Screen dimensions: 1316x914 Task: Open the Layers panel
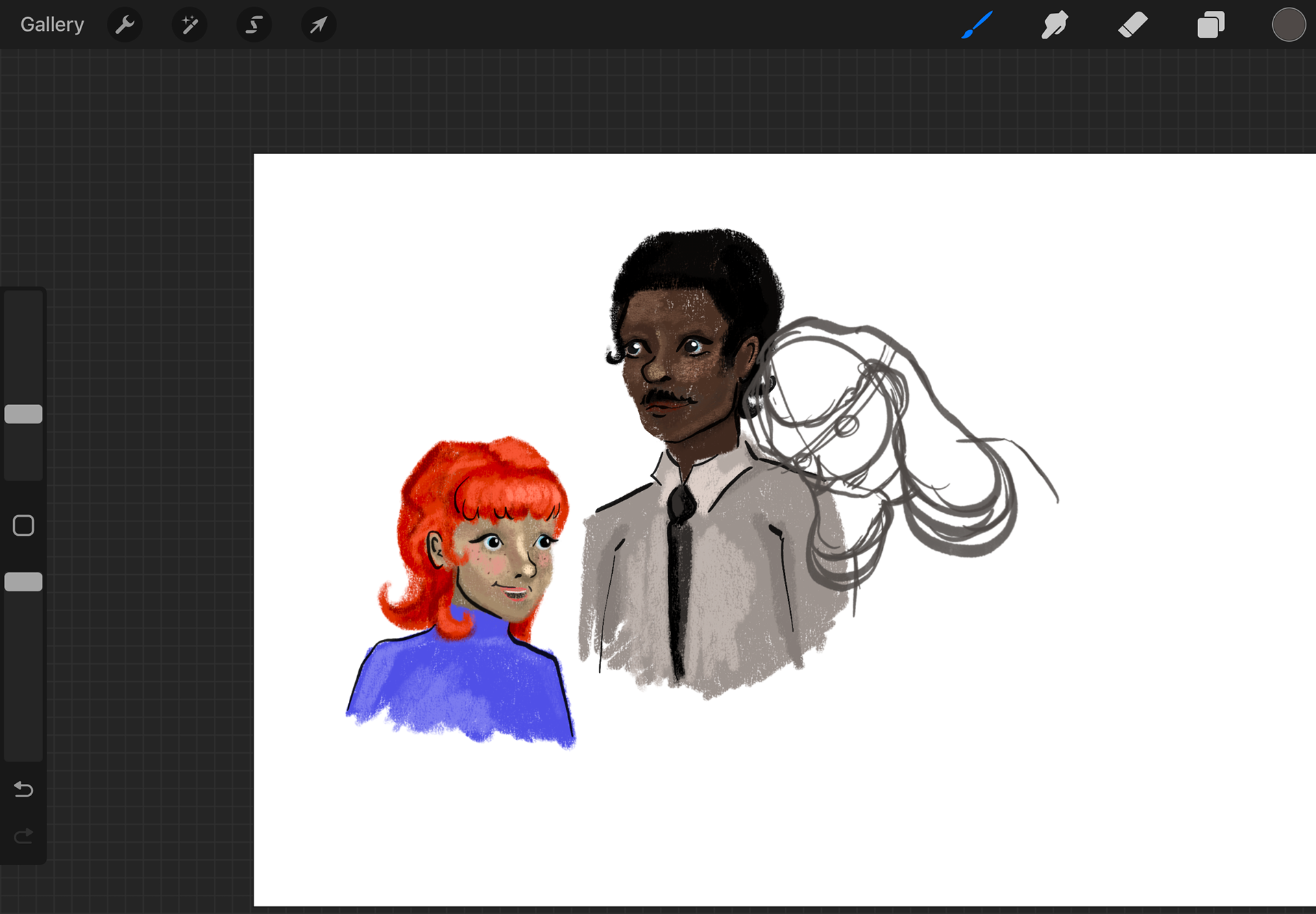tap(1211, 25)
